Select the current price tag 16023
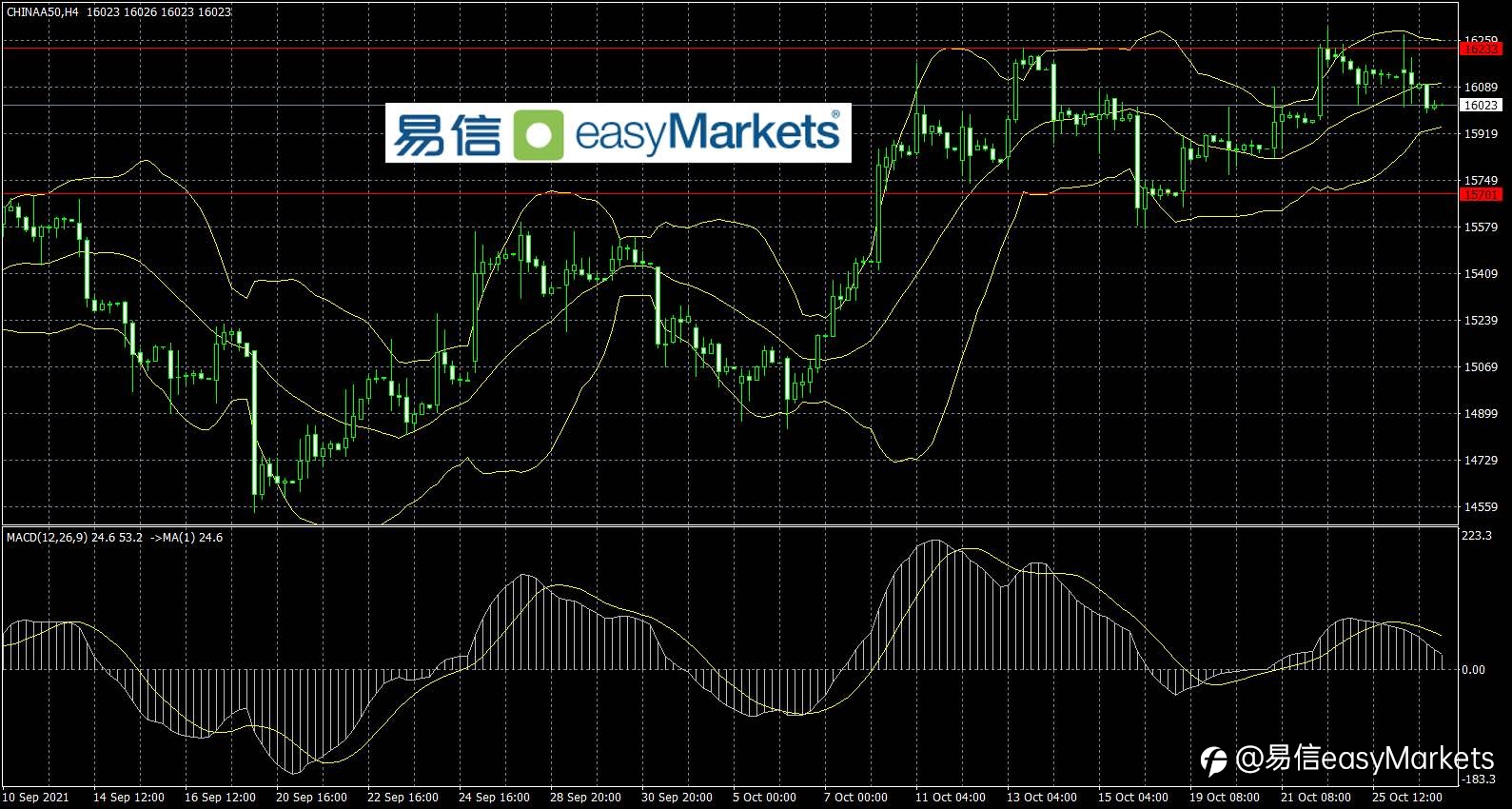1512x809 pixels. (x=1481, y=106)
